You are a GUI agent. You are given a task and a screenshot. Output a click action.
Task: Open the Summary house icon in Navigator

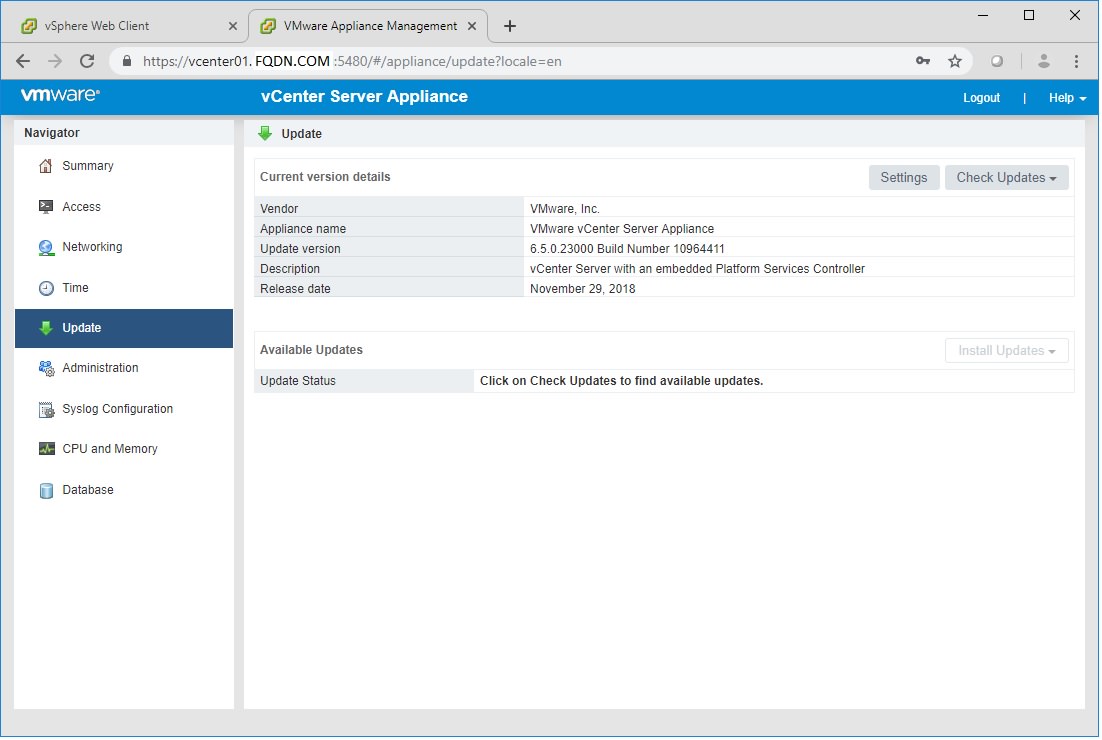(46, 167)
